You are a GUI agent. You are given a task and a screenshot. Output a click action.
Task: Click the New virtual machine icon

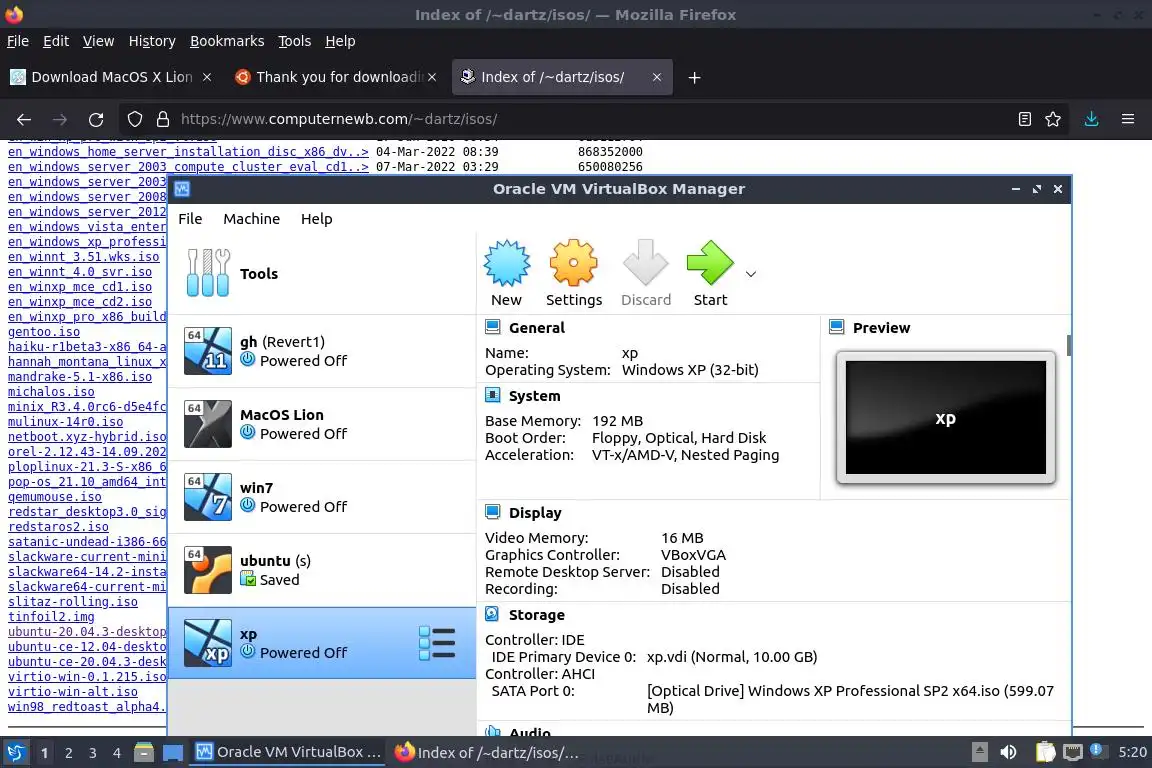(506, 273)
